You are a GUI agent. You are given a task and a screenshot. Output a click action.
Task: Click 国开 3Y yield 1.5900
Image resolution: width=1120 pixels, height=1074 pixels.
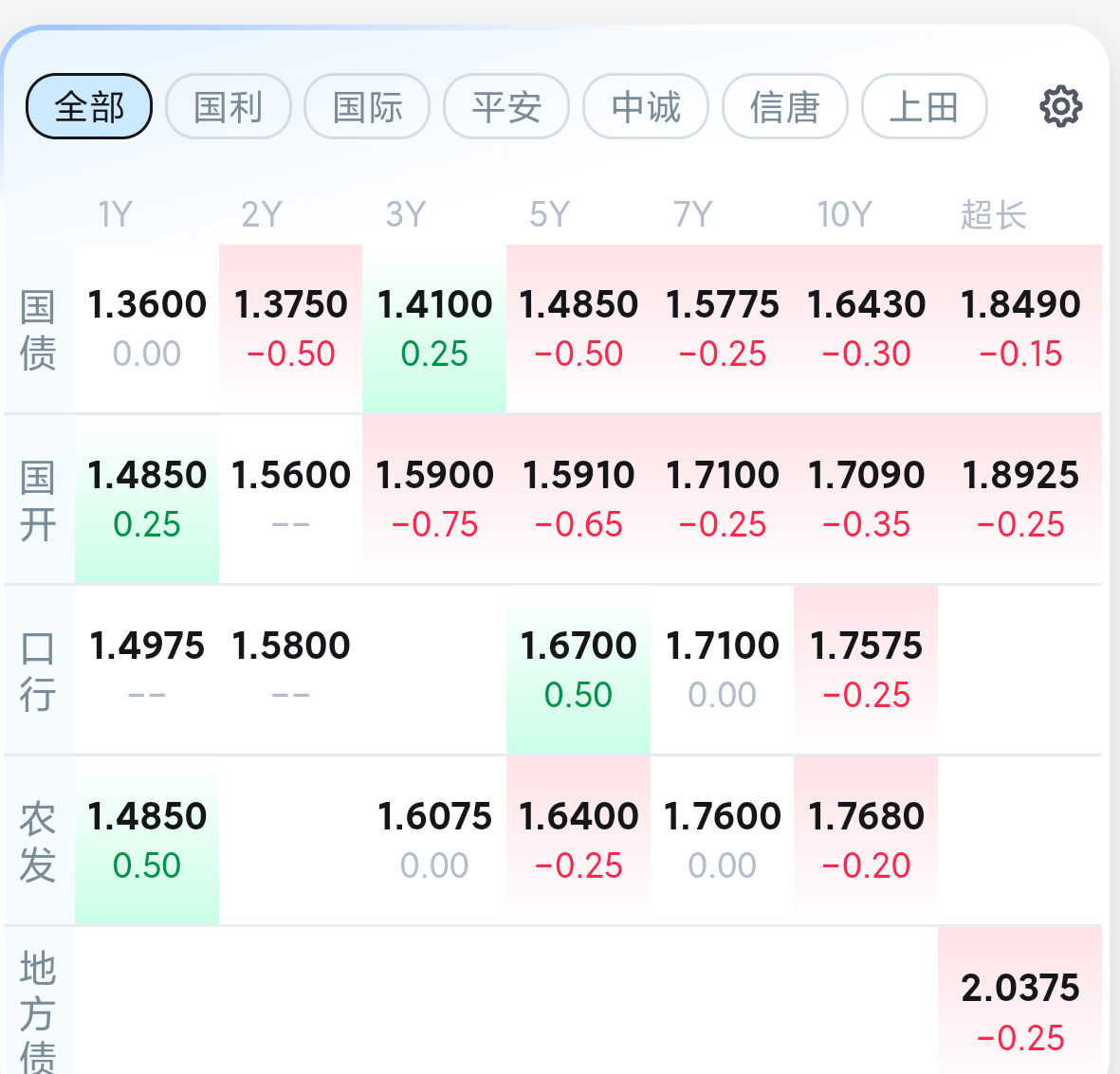pyautogui.click(x=434, y=500)
